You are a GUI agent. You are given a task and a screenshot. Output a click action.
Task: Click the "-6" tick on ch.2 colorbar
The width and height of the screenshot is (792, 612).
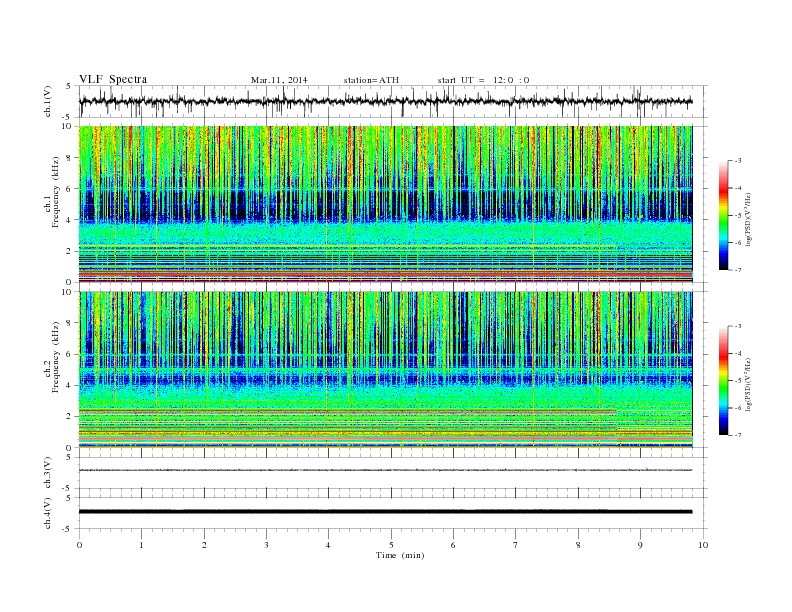738,408
